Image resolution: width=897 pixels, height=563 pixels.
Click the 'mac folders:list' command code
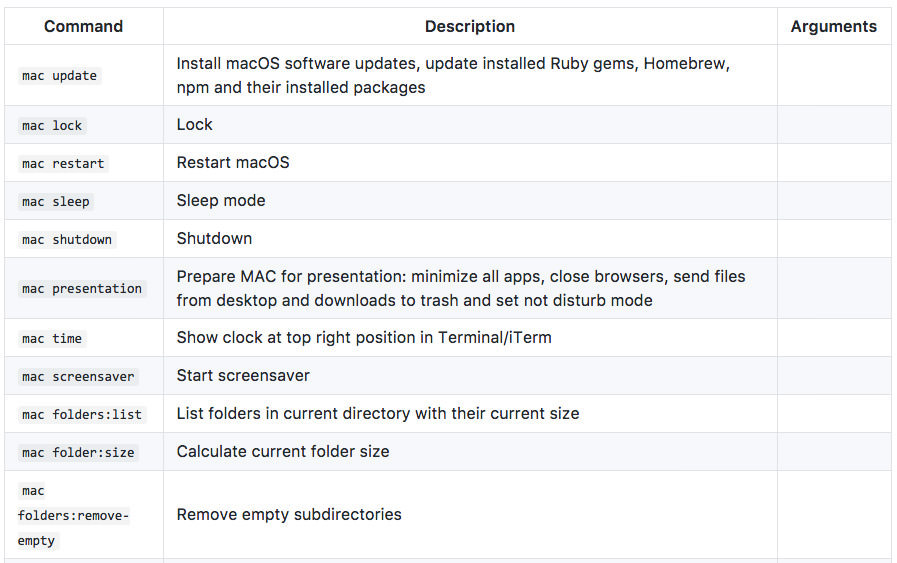pyautogui.click(x=82, y=415)
